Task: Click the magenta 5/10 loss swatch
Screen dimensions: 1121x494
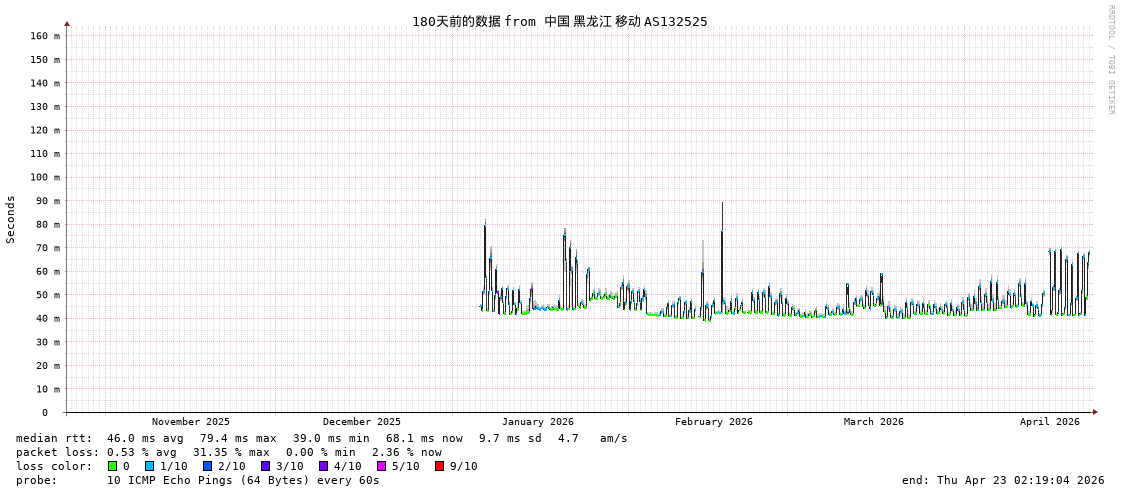Action: [381, 466]
